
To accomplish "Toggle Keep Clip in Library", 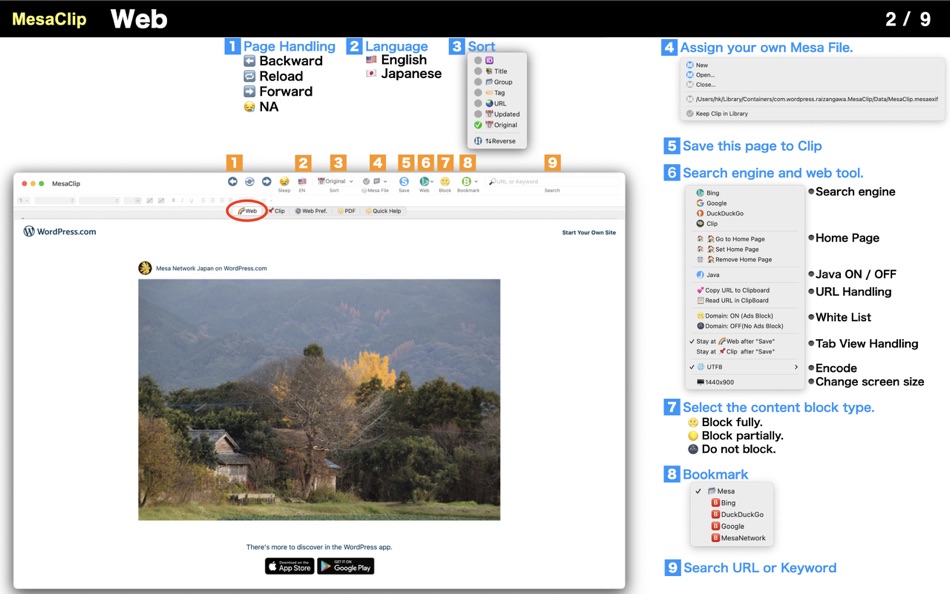I will (717, 113).
